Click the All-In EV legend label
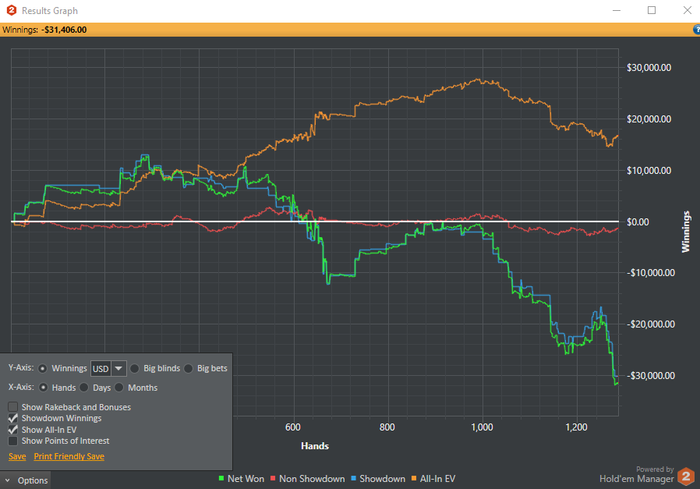Image resolution: width=700 pixels, height=489 pixels. tap(438, 479)
